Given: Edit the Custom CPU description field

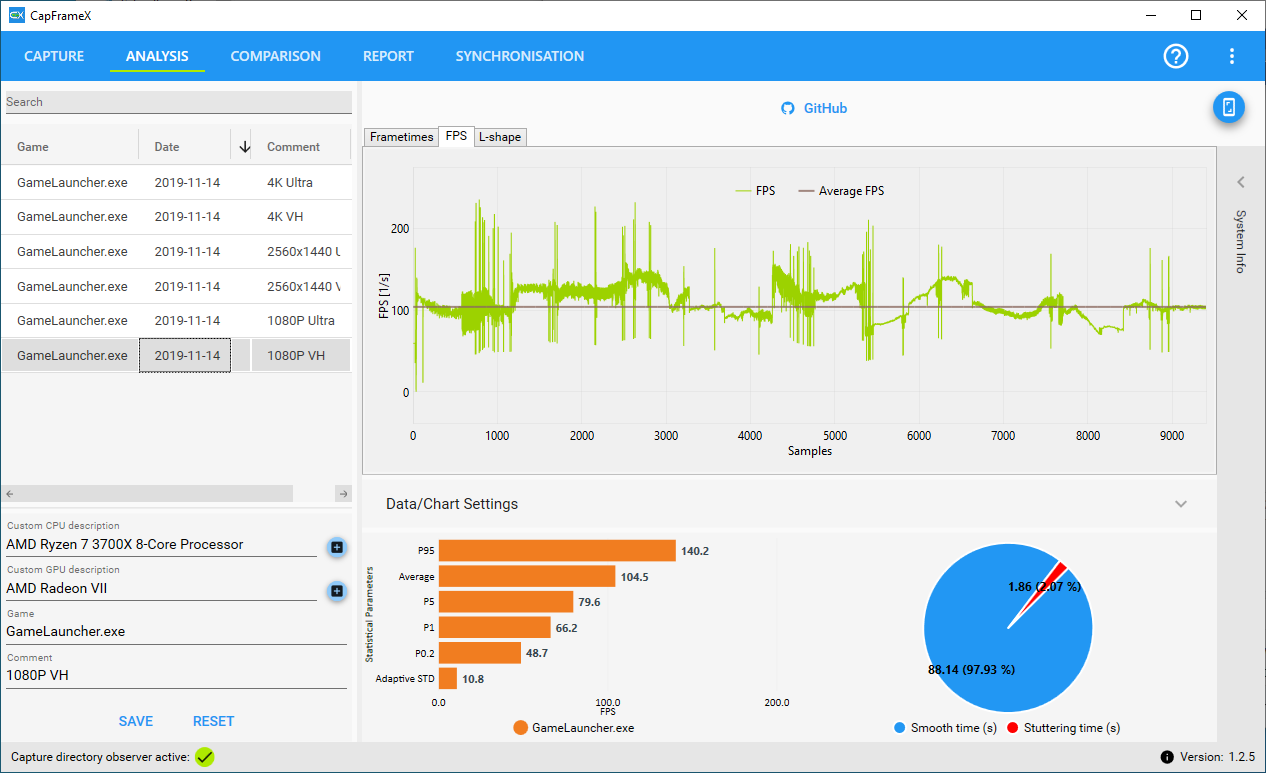Looking at the screenshot, I should 161,545.
